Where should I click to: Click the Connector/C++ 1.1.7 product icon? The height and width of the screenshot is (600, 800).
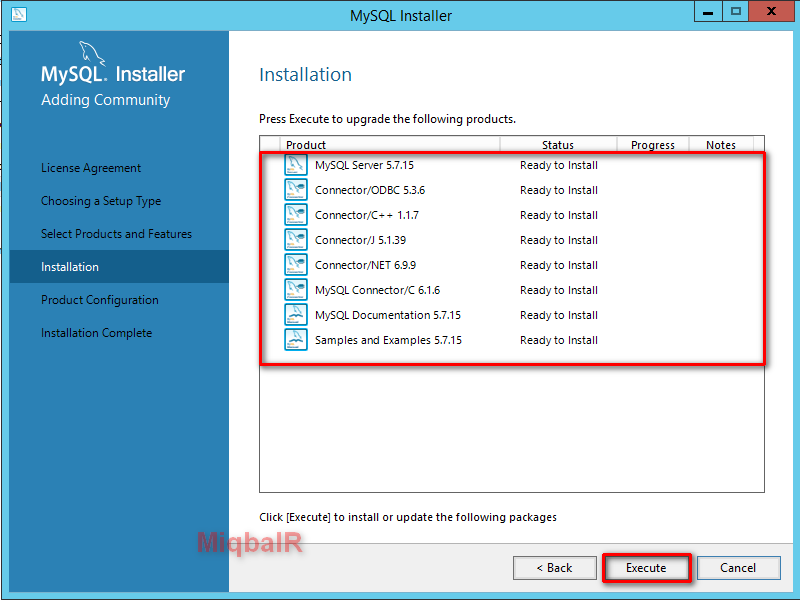click(x=295, y=214)
